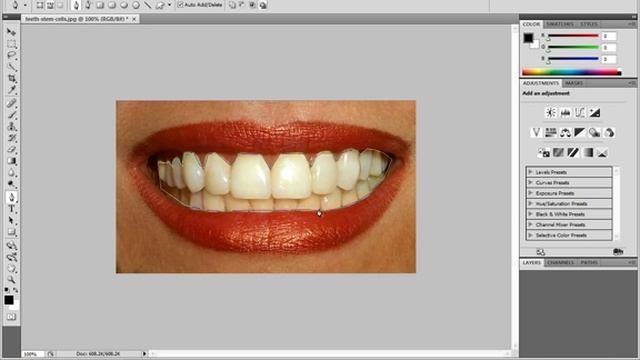This screenshot has height=360, width=640.
Task: Add a Gradient Map adjustment
Action: (588, 153)
